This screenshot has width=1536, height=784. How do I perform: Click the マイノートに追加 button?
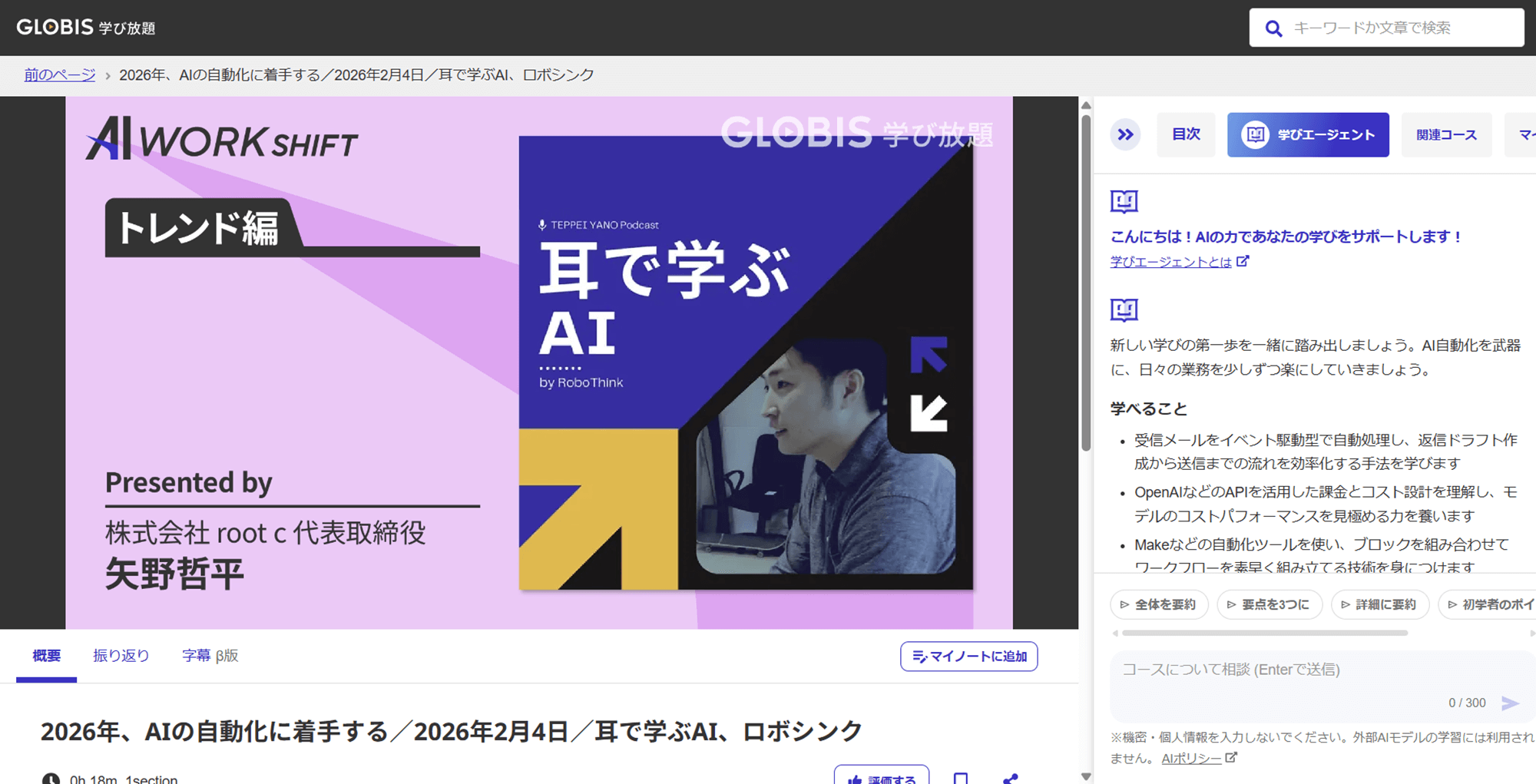[968, 657]
